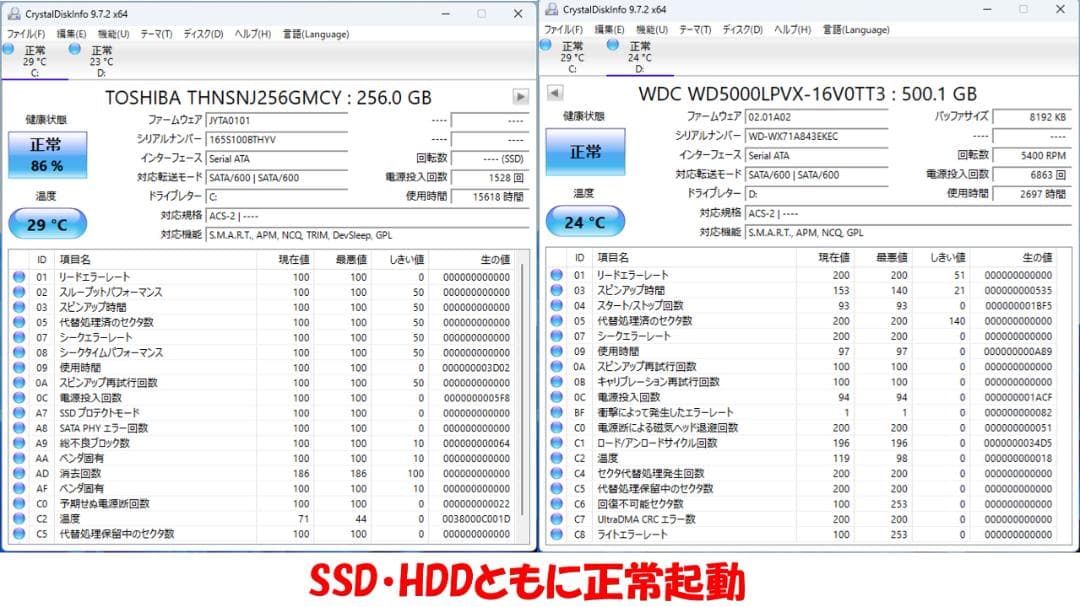The width and height of the screenshot is (1080, 607).
Task: Click status icon for 04 スタート/ストップ回数
Action: tap(557, 305)
